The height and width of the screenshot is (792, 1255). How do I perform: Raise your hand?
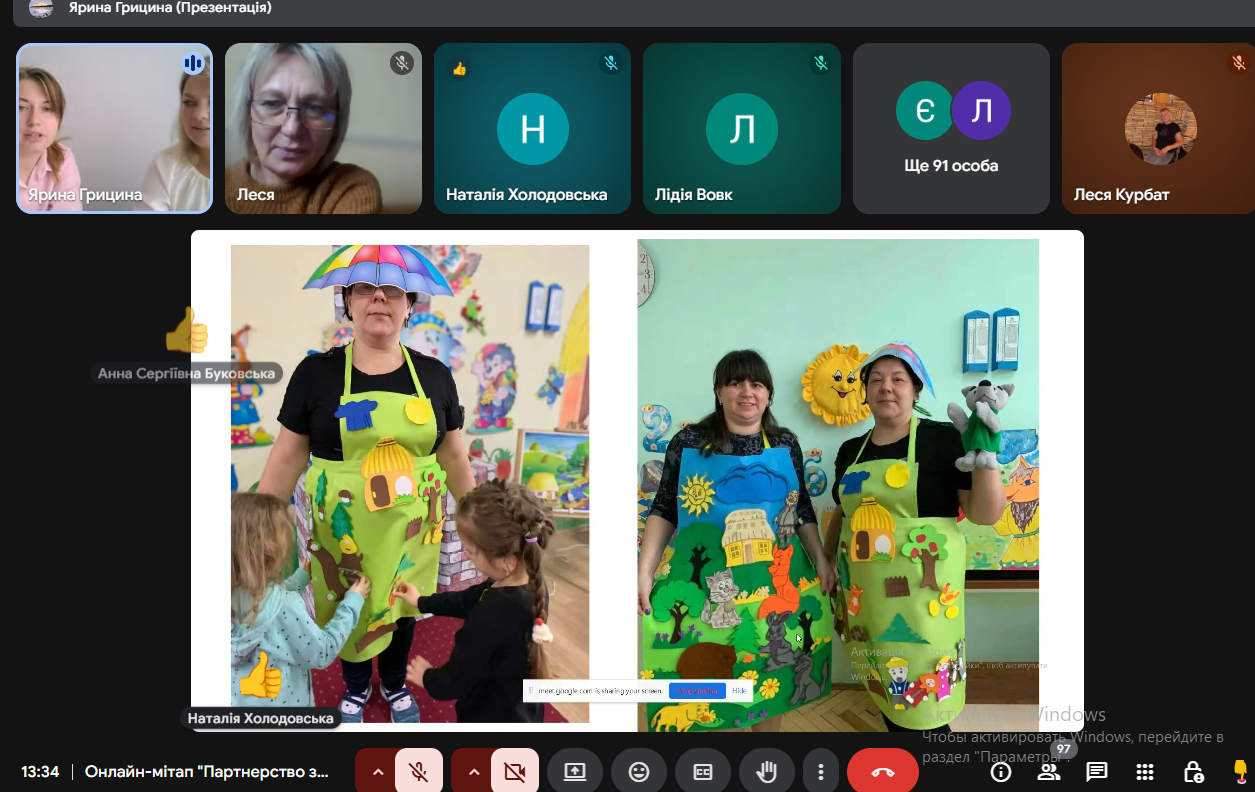click(x=767, y=771)
